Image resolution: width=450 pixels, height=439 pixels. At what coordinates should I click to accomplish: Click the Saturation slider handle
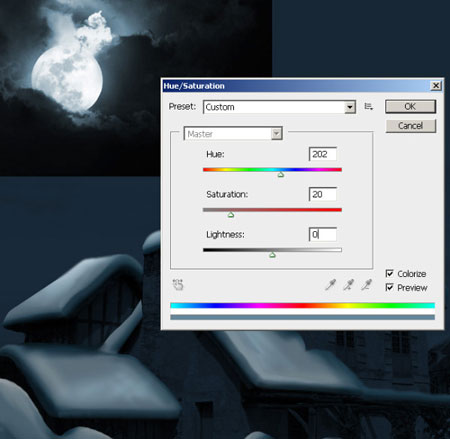[231, 215]
